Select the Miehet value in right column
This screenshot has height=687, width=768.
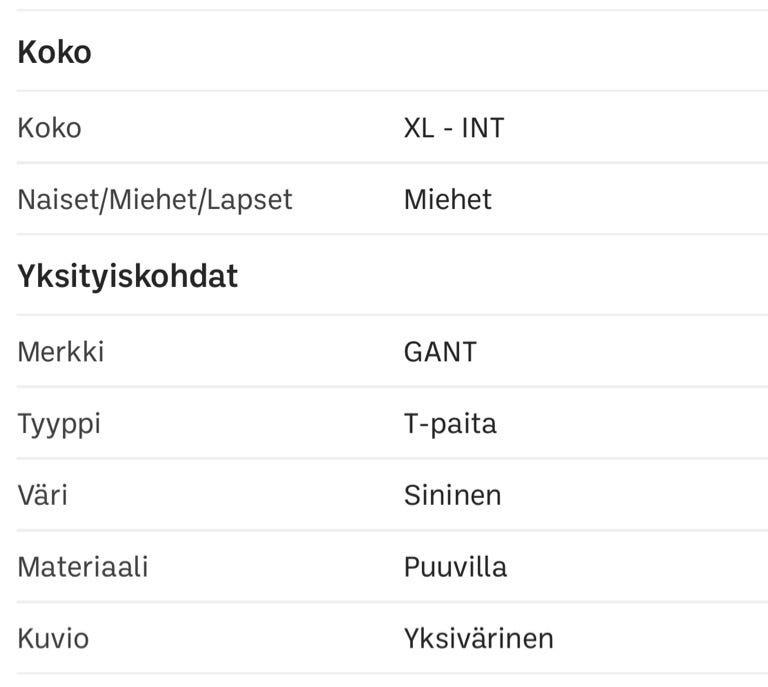coord(447,200)
